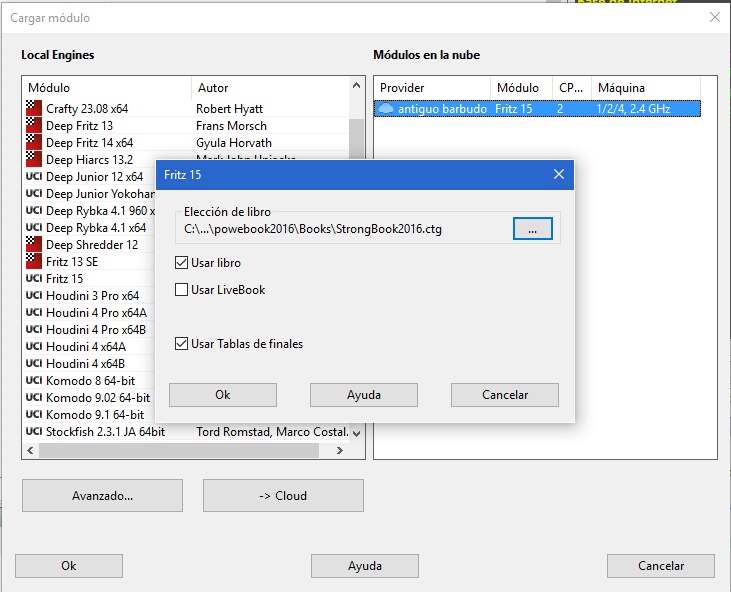Viewport: 731px width, 592px height.
Task: Click Tord Romstad, Marco Costal. author cell
Action: click(272, 432)
